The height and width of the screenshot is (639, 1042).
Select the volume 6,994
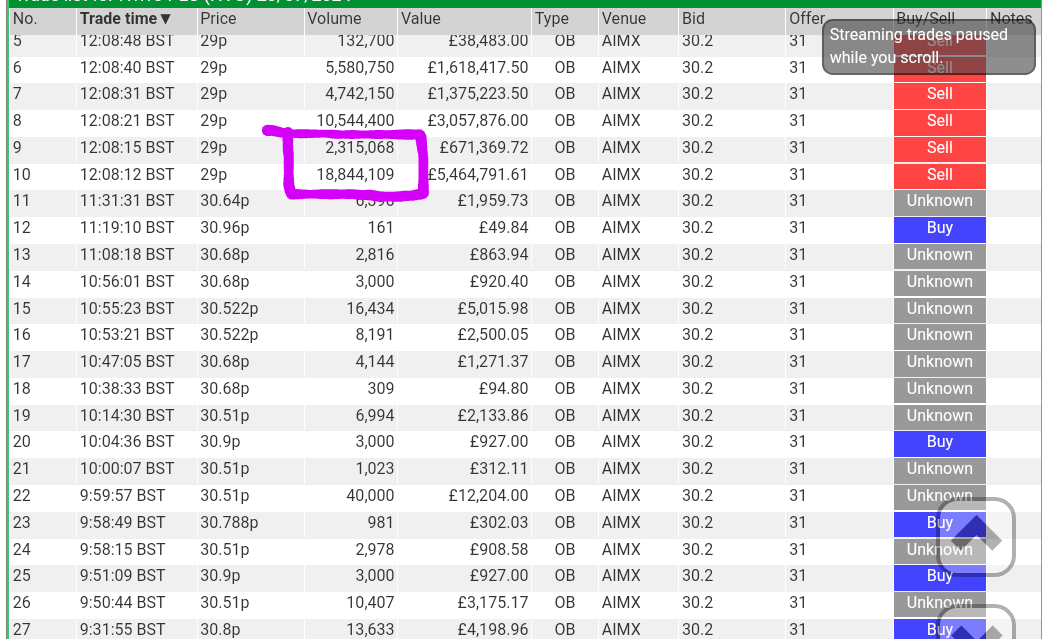coord(375,416)
